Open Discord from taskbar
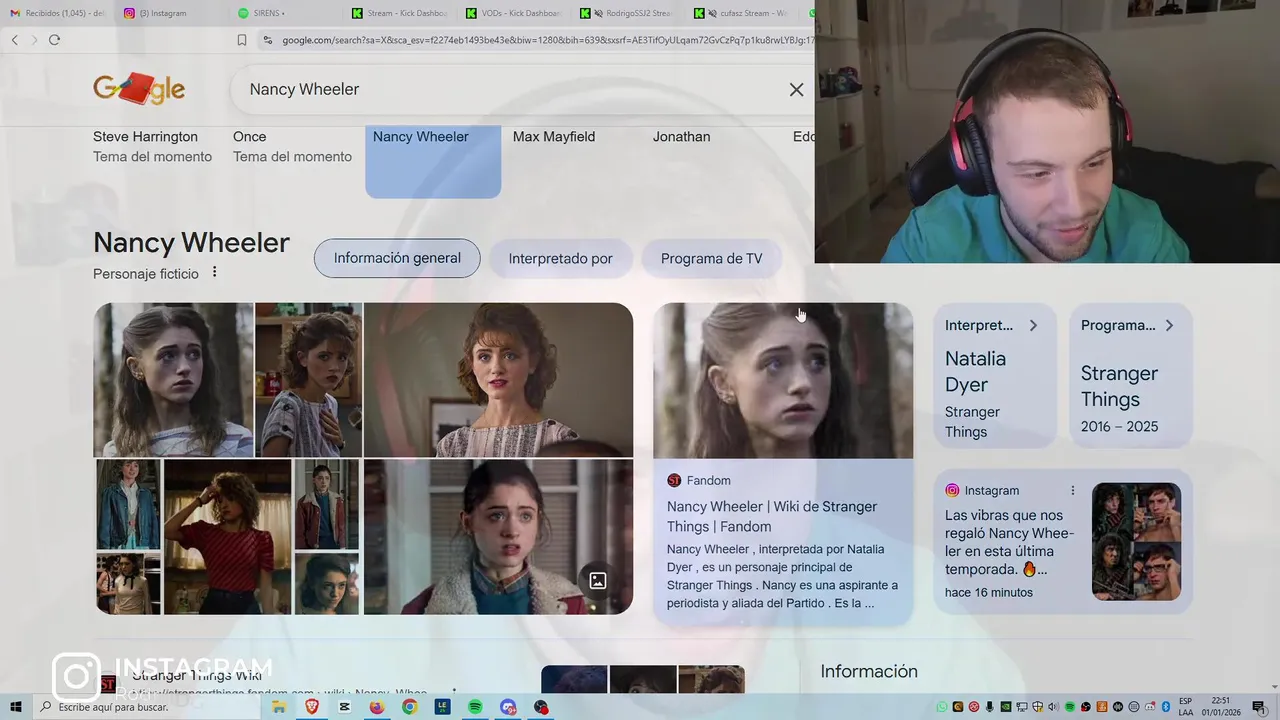 [508, 707]
